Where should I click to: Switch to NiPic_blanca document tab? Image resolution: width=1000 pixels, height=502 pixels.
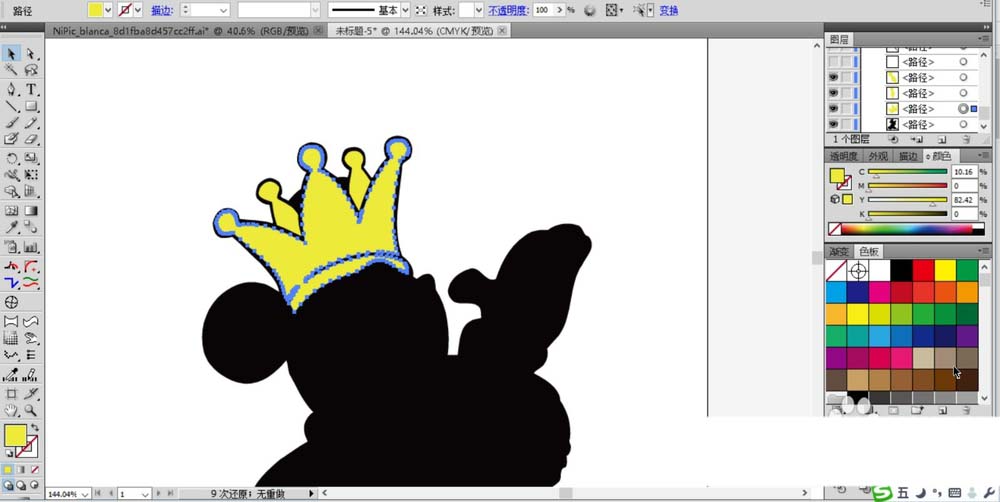click(x=180, y=30)
